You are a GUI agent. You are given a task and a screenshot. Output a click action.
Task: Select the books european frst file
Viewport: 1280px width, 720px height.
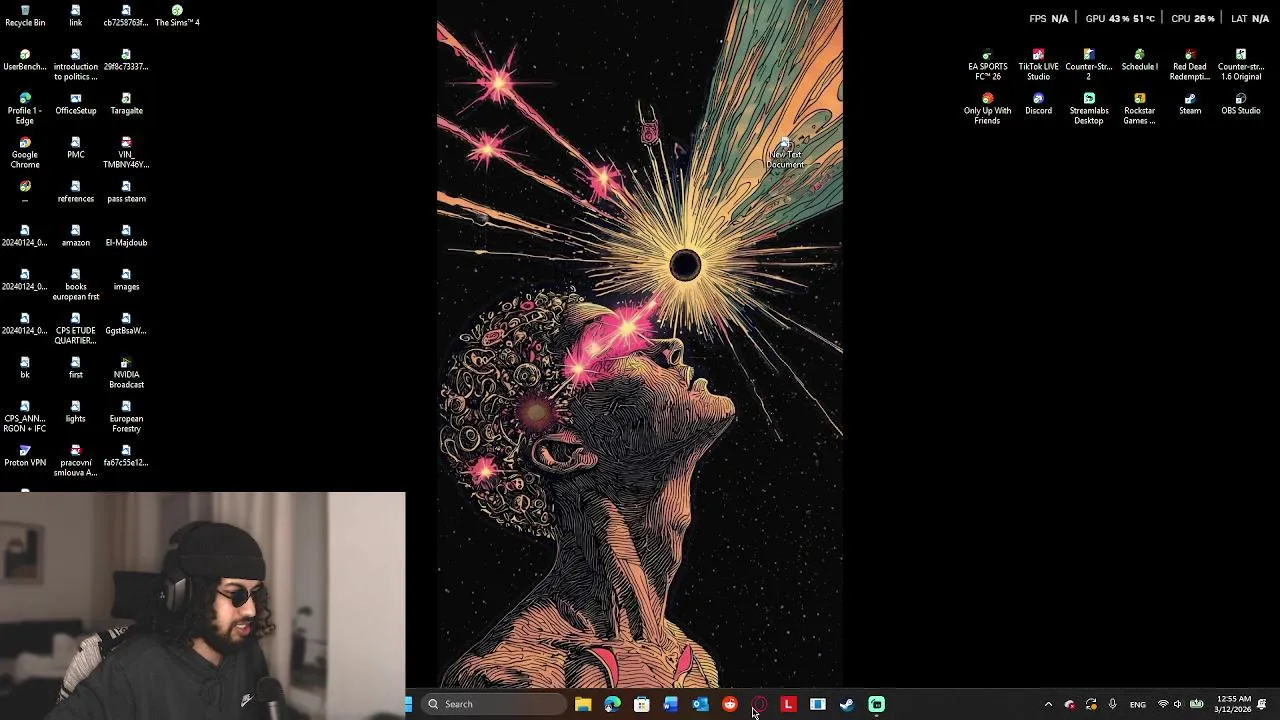[x=76, y=284]
